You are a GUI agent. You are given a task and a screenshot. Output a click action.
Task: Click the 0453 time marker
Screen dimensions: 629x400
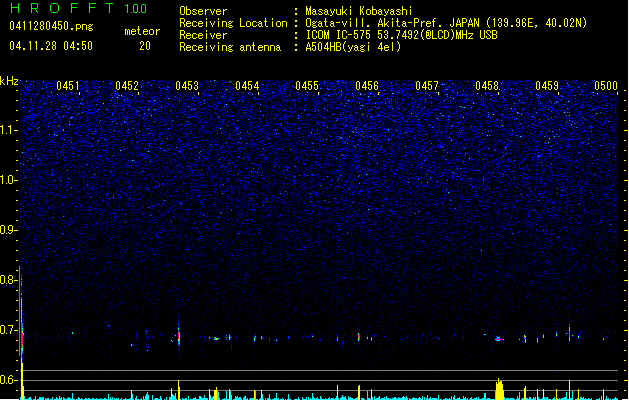tap(187, 86)
